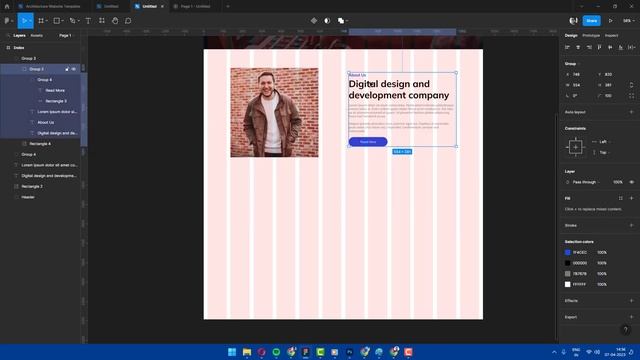Open shape tools dropdown arrow
This screenshot has height=360, width=640.
pos(62,21)
